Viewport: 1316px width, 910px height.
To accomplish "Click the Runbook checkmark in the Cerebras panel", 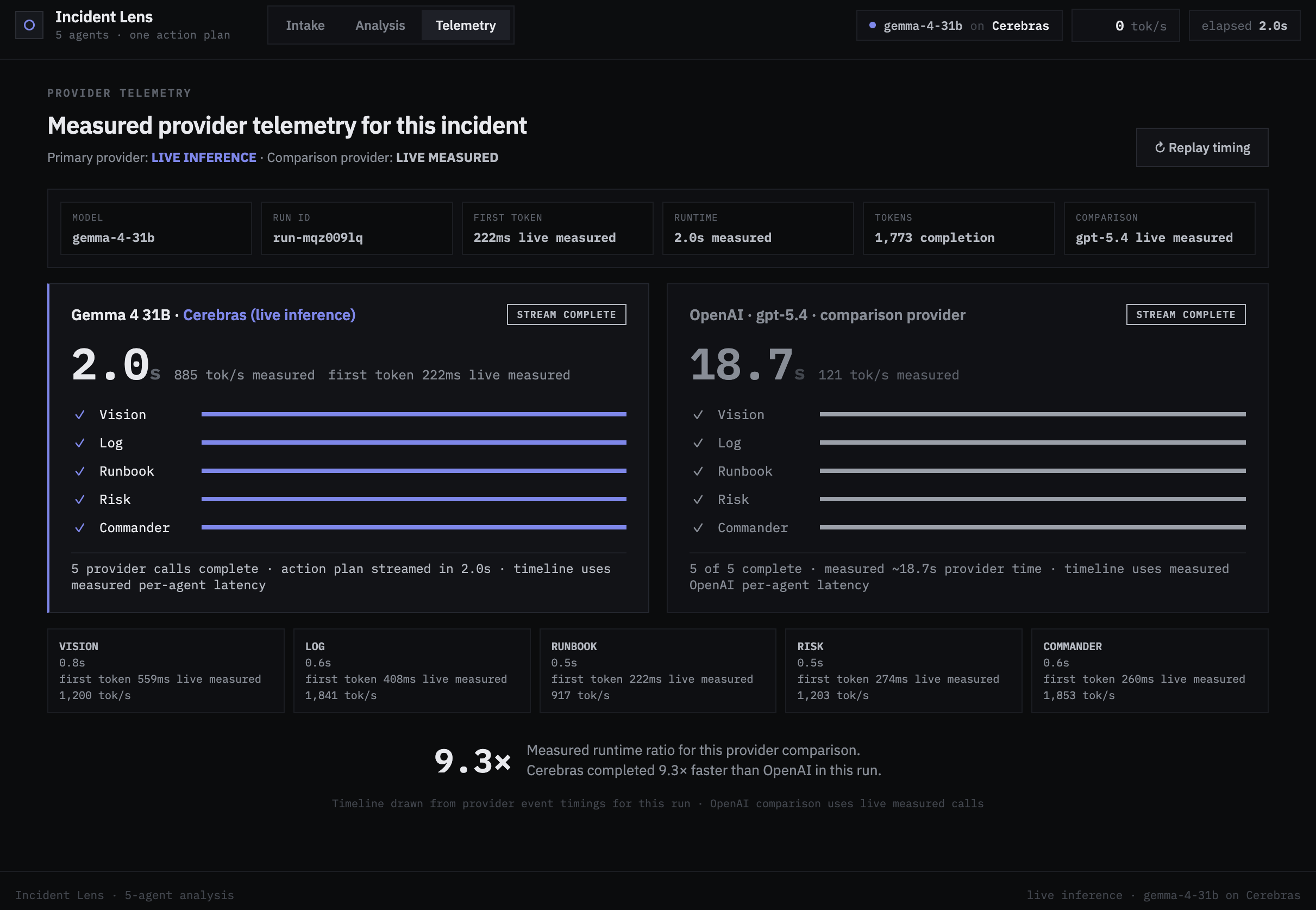I will (x=80, y=471).
